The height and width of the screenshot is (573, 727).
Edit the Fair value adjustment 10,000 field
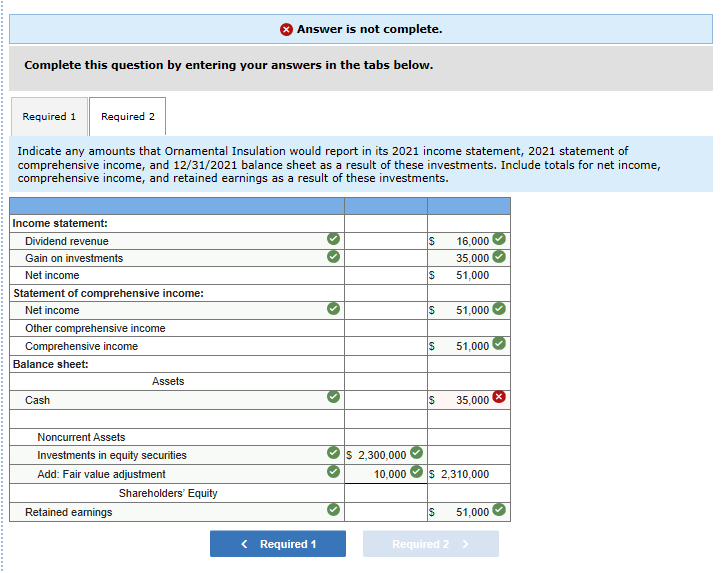(386, 474)
